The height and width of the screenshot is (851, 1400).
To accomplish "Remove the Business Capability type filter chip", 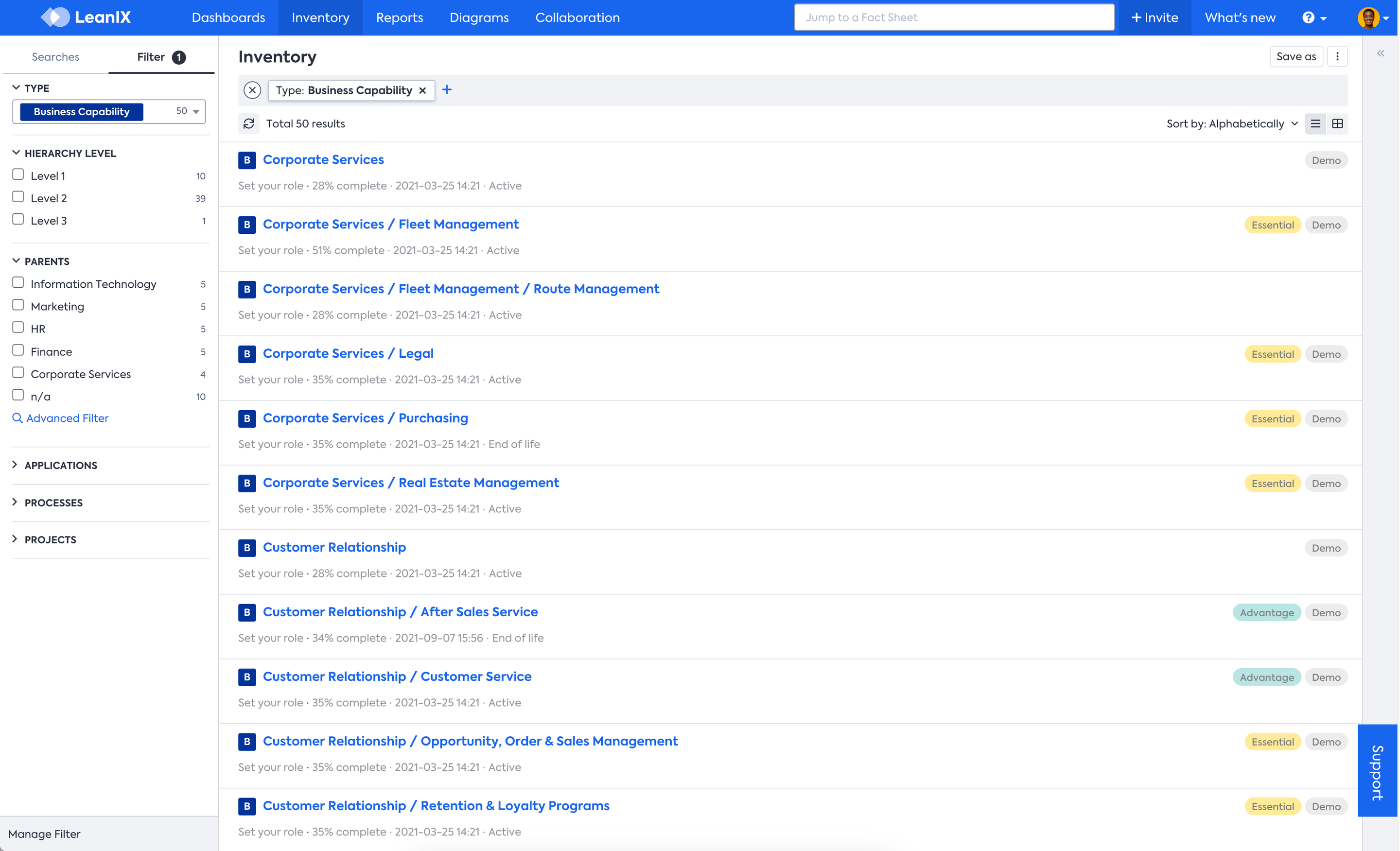I will point(422,90).
